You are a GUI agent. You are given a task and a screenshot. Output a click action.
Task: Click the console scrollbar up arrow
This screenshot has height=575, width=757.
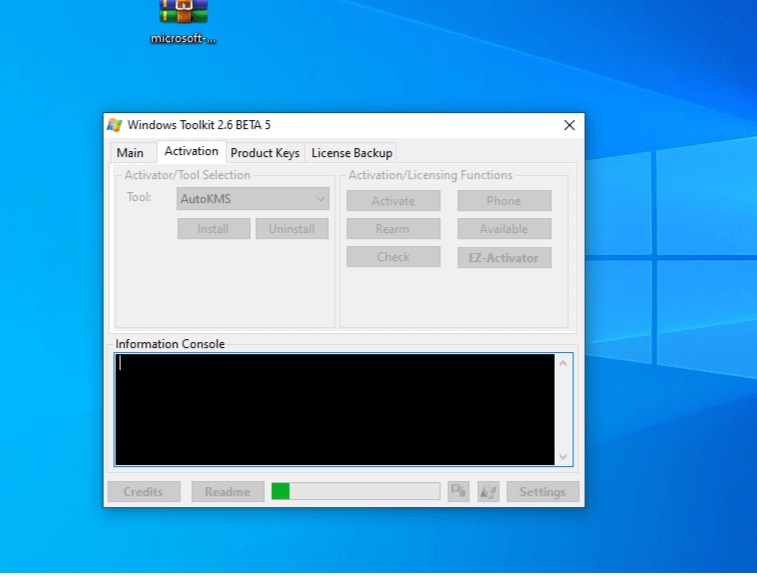[563, 363]
